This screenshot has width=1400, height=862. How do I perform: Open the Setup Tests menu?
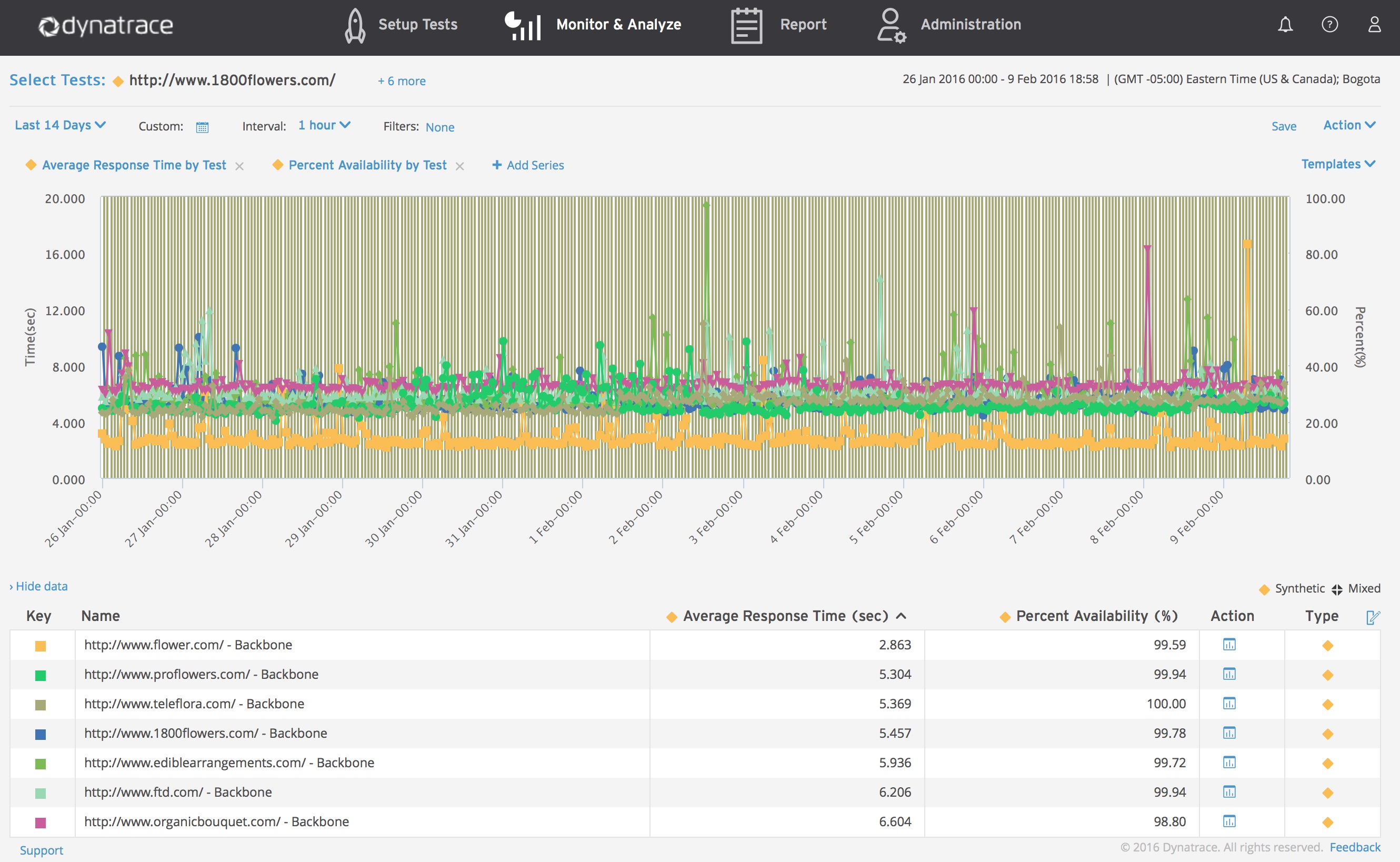click(x=418, y=25)
